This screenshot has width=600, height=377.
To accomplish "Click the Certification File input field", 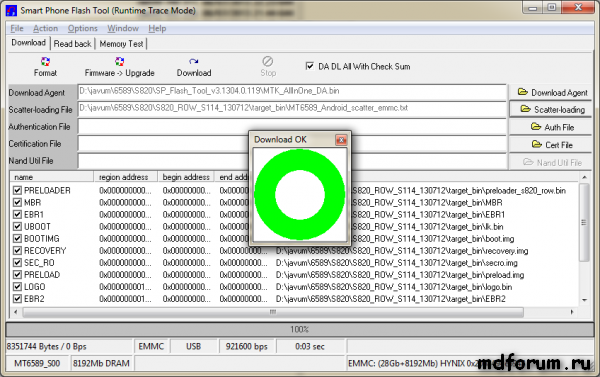I will (x=292, y=144).
